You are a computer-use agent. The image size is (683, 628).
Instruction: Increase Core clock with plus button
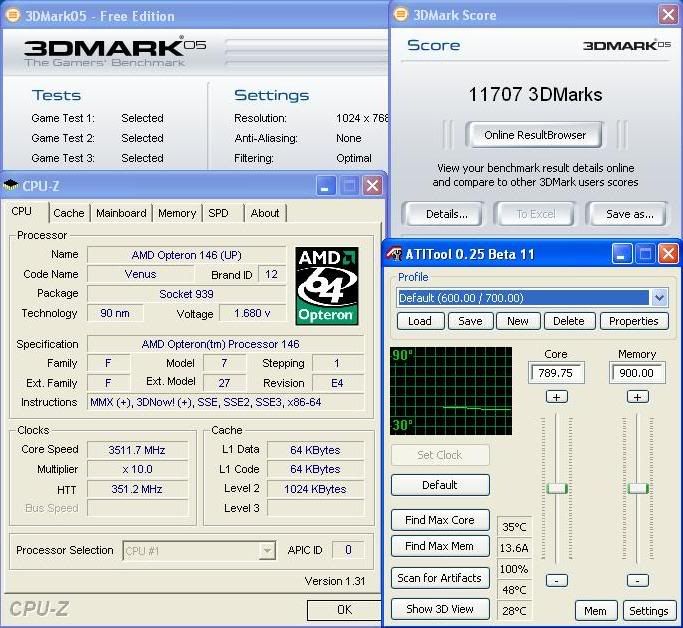556,397
